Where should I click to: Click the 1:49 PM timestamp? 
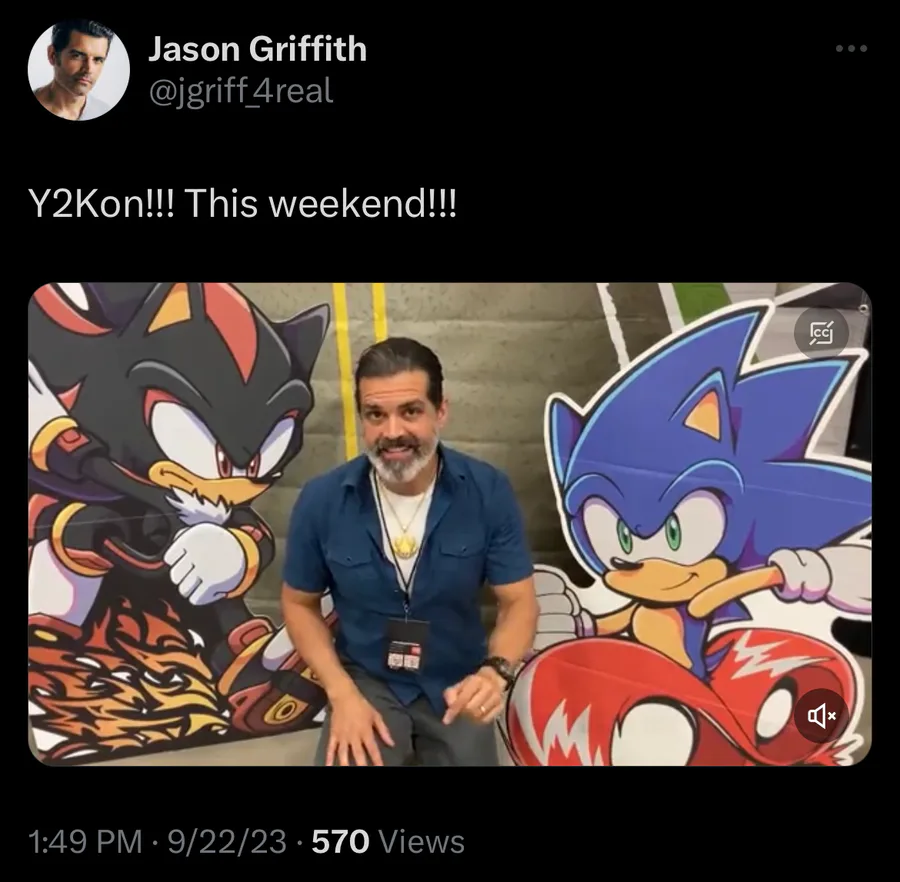click(x=84, y=842)
